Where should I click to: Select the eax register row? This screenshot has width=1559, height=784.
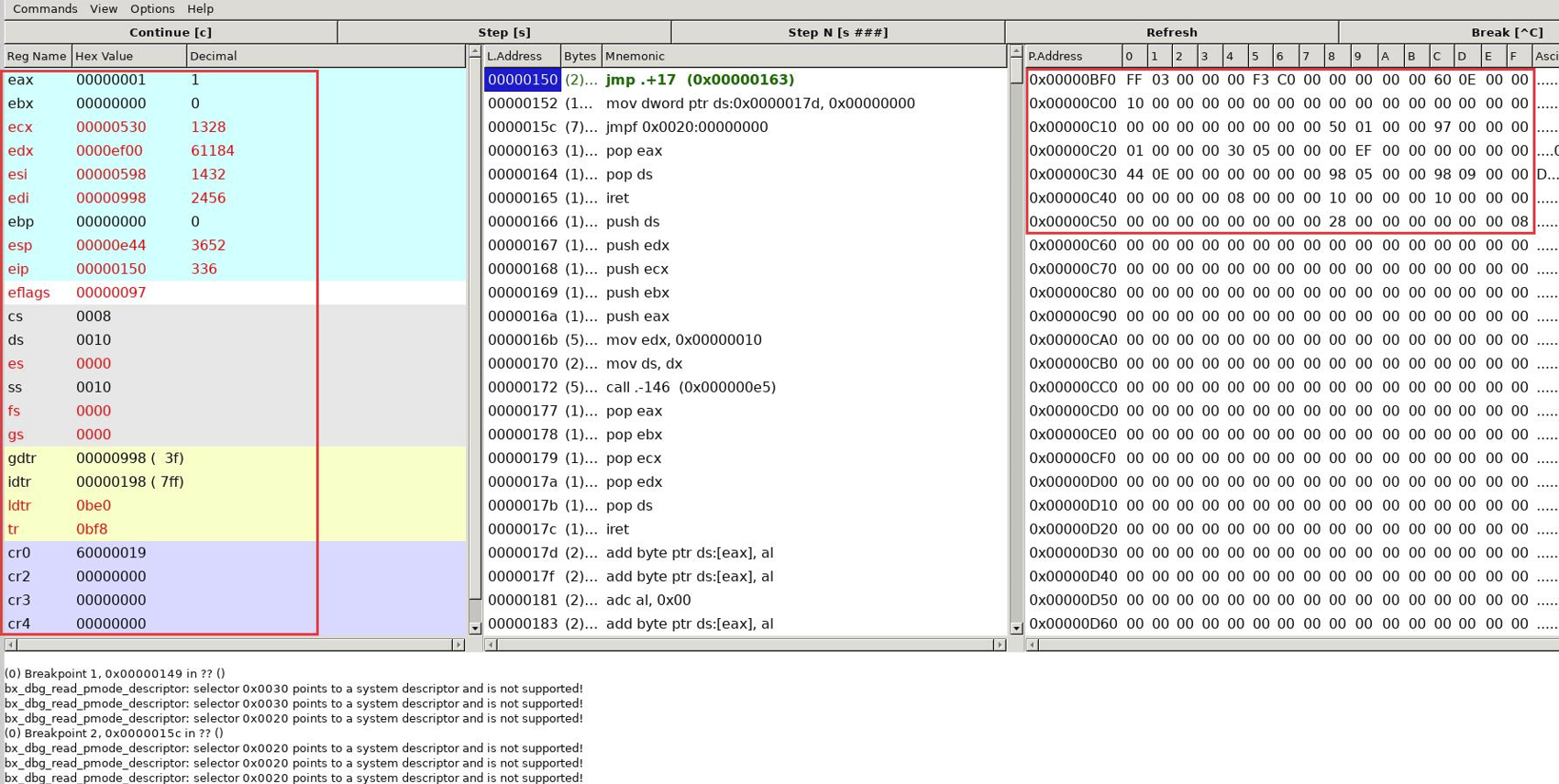click(x=235, y=80)
